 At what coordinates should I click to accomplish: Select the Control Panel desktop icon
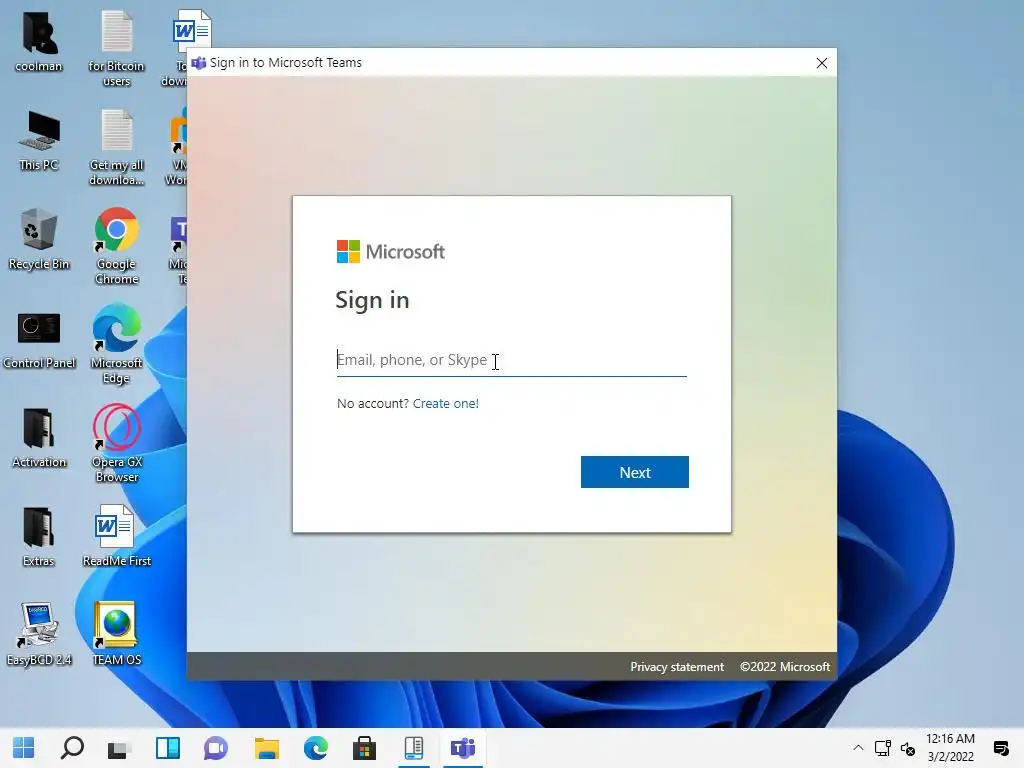(x=39, y=340)
